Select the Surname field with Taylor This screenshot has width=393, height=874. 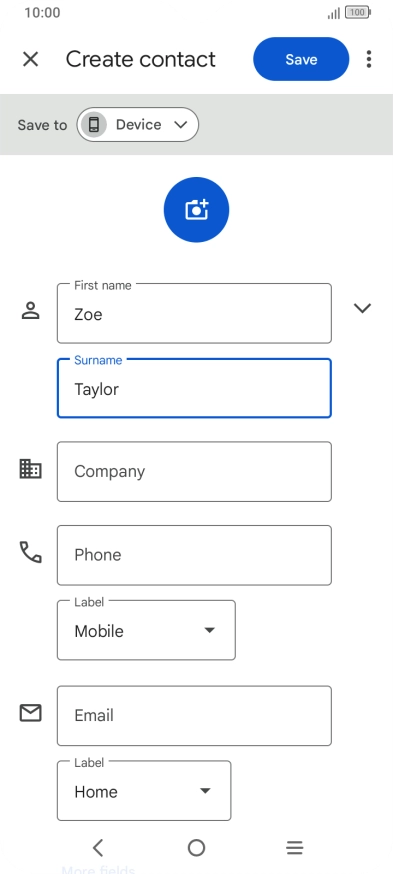194,388
